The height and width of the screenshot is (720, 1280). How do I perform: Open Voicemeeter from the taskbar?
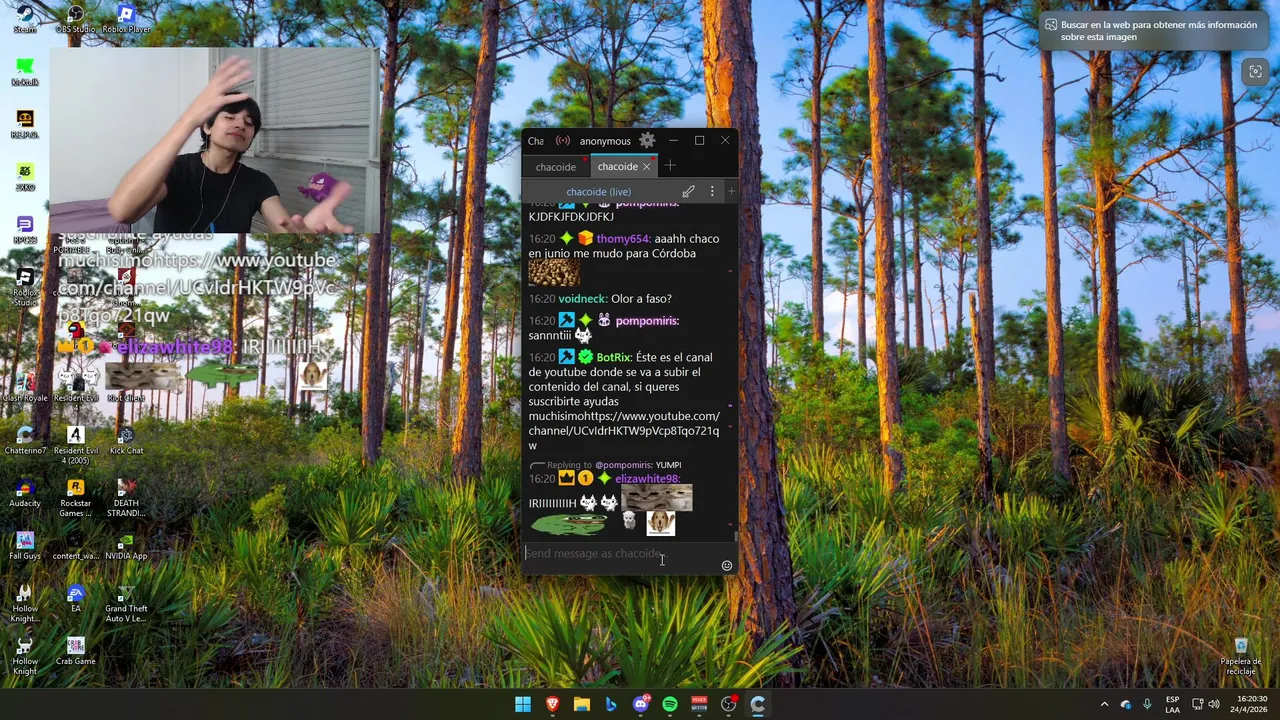tap(699, 704)
